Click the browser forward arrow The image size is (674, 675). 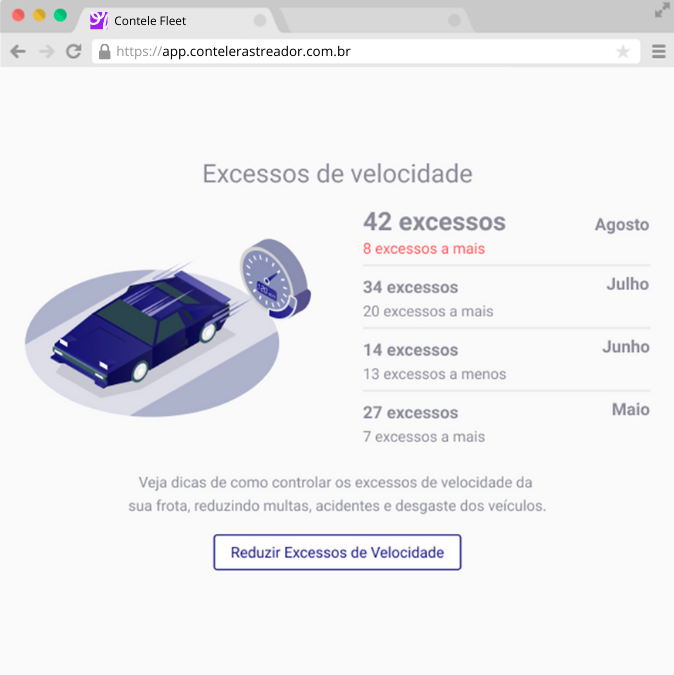pyautogui.click(x=46, y=52)
